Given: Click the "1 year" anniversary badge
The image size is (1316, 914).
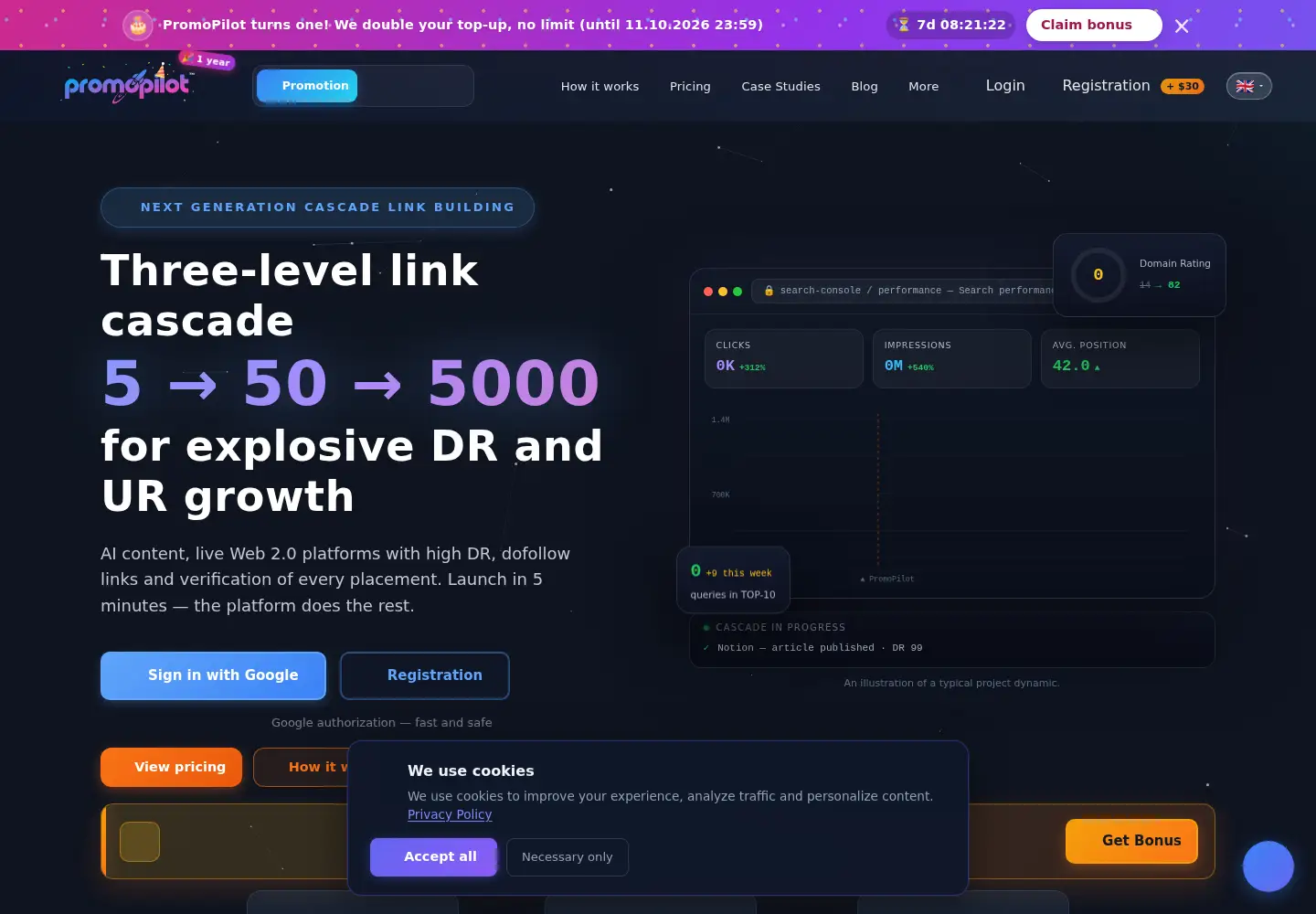Looking at the screenshot, I should click(x=209, y=60).
